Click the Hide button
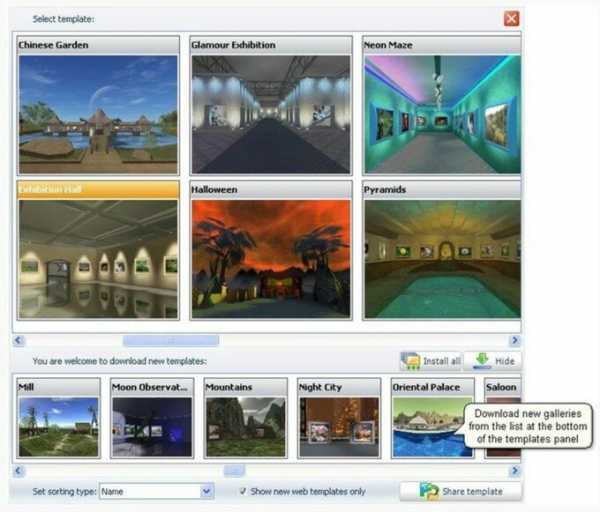Screen dimensions: 600x512 [493, 361]
